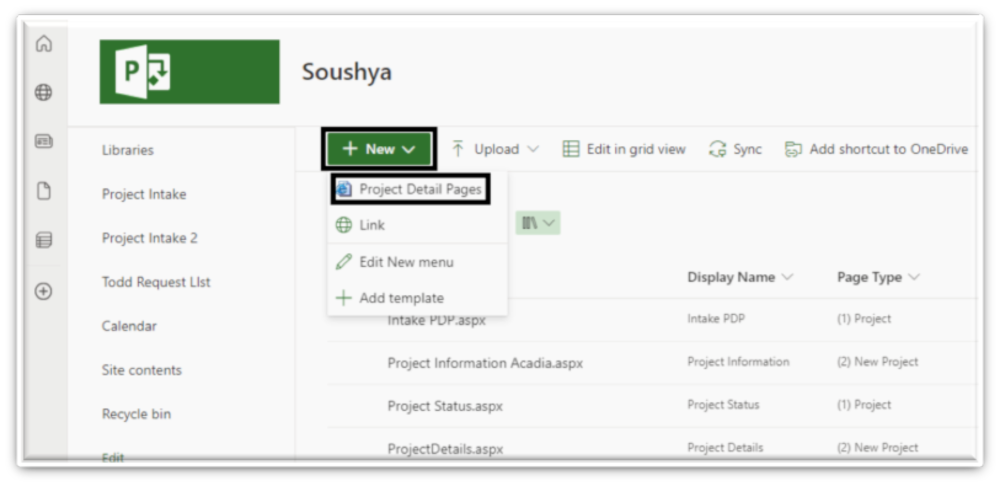Open the Page Type column dropdown

click(x=876, y=277)
